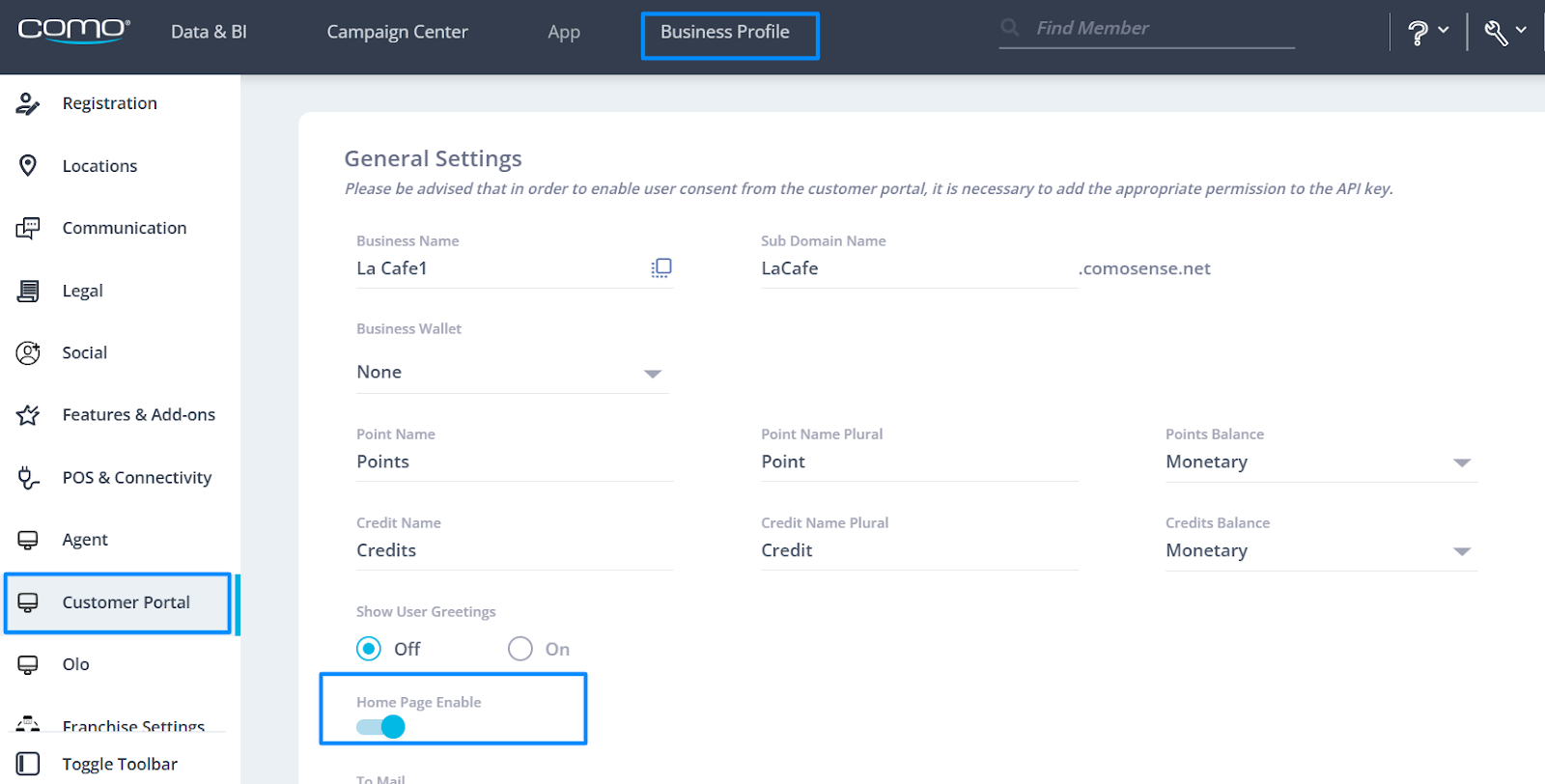Open the Olo sidebar link

pyautogui.click(x=75, y=664)
